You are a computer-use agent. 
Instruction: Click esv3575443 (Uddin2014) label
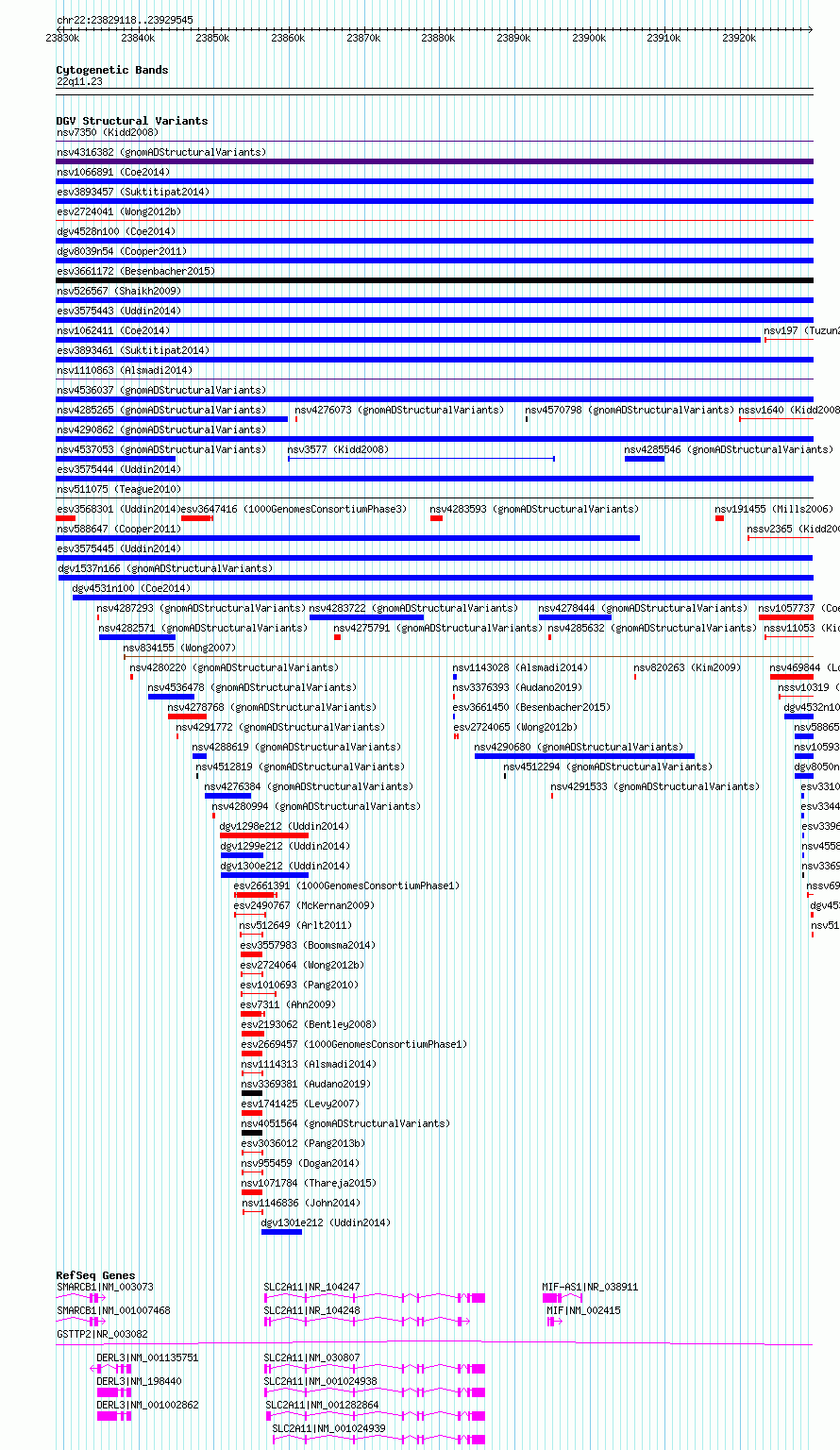119,312
